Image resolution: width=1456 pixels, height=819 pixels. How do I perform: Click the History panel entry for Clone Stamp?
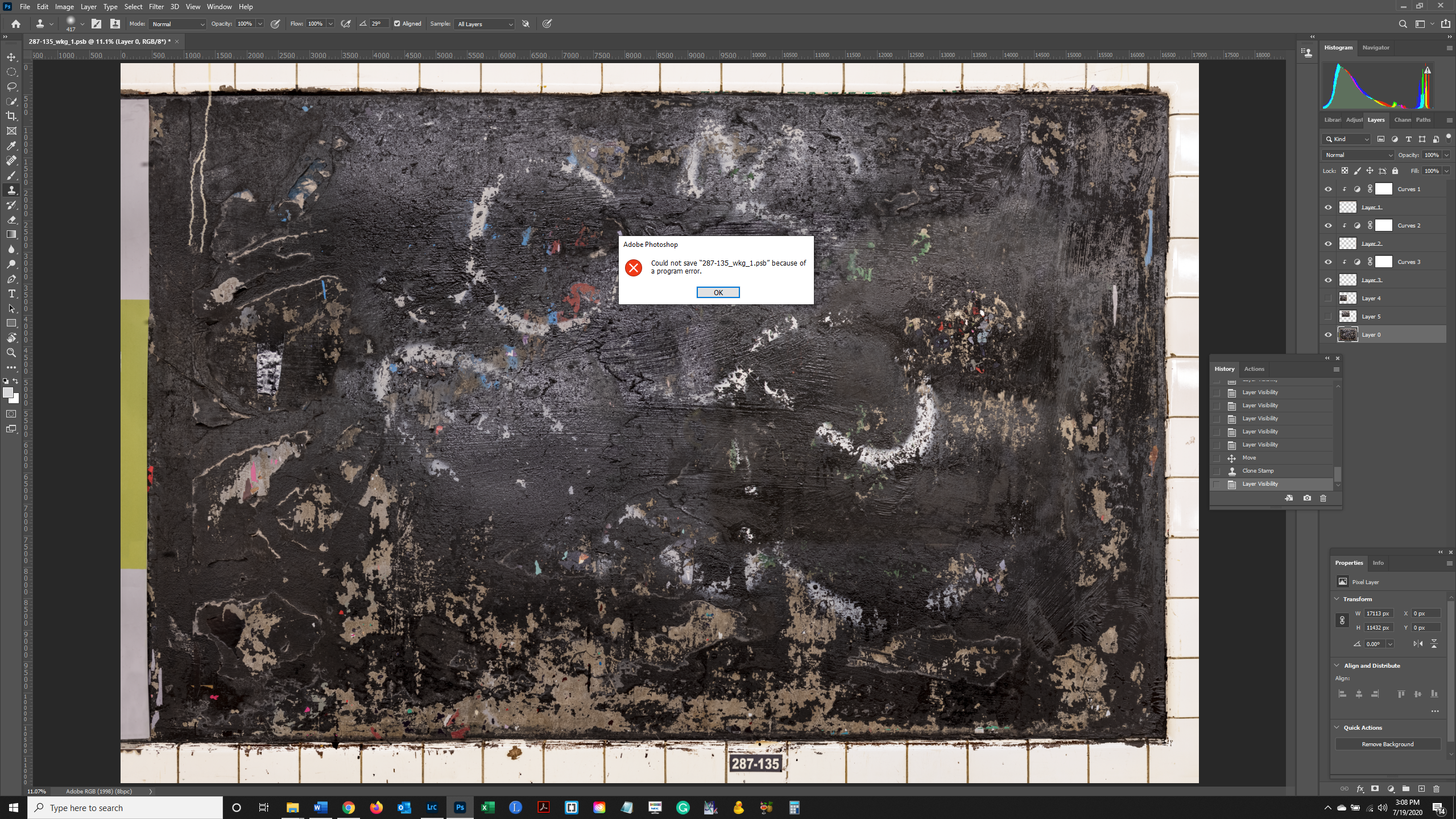tap(1258, 471)
